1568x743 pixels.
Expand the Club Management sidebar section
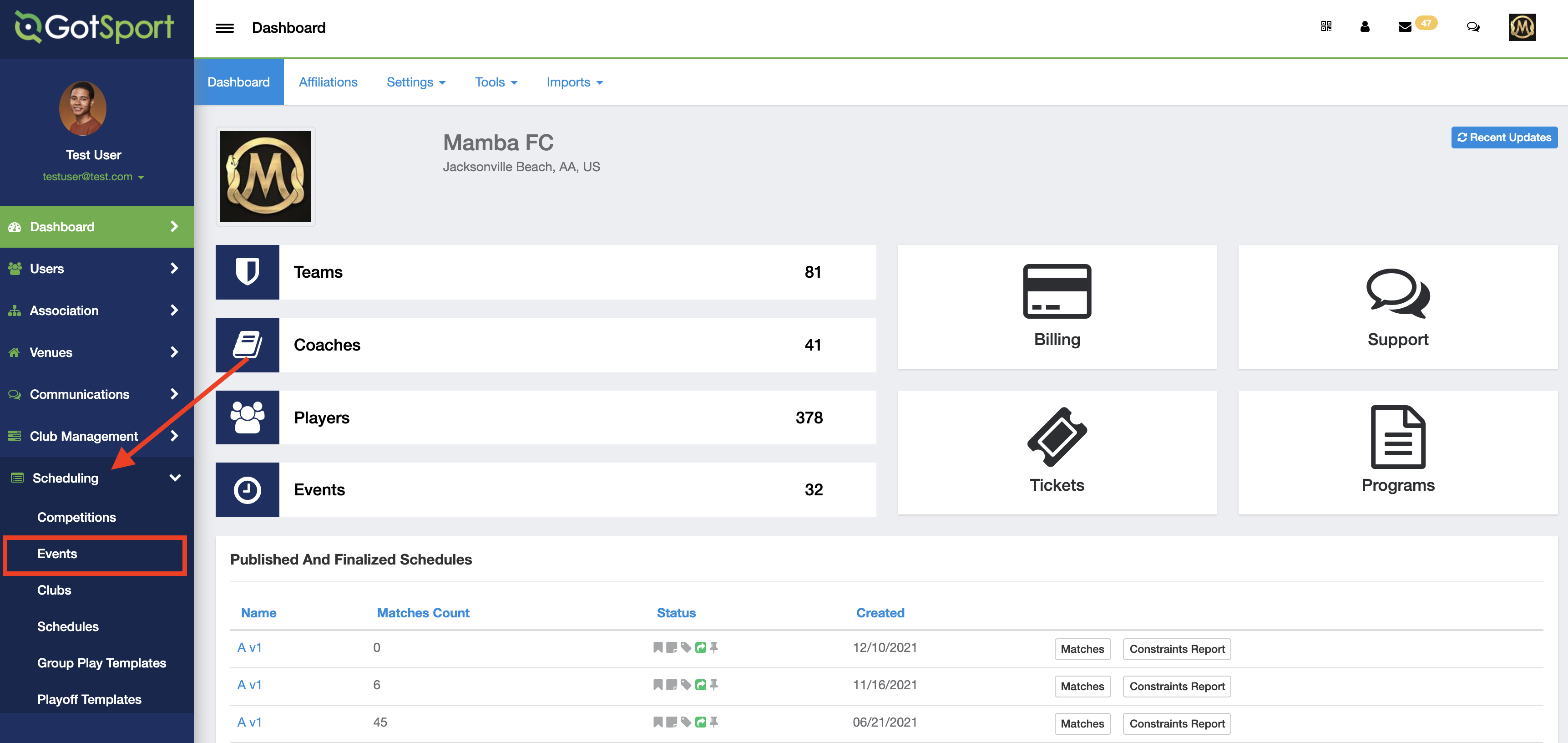[97, 436]
